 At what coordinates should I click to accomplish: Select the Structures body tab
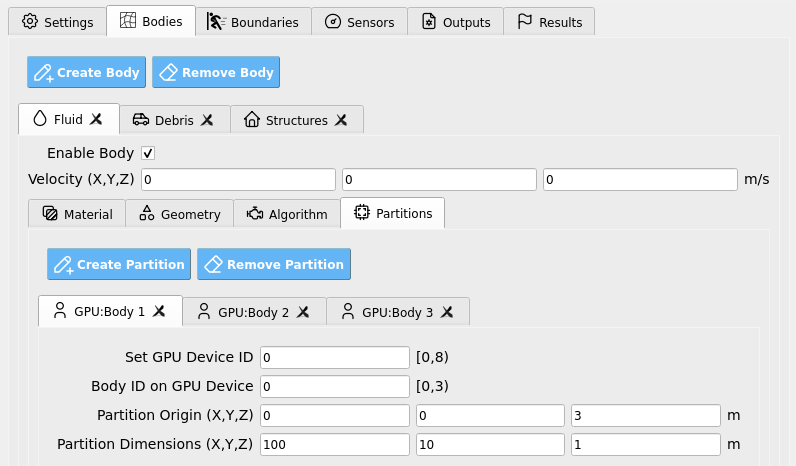297,120
